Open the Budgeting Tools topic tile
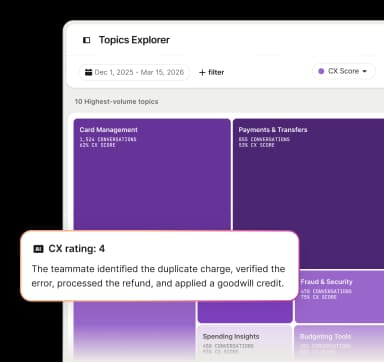Image resolution: width=384 pixels, height=362 pixels. coord(339,343)
